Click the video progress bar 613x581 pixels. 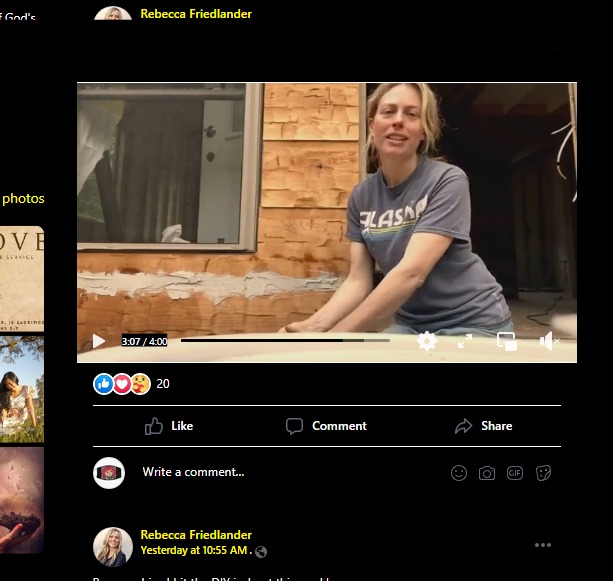click(x=285, y=340)
